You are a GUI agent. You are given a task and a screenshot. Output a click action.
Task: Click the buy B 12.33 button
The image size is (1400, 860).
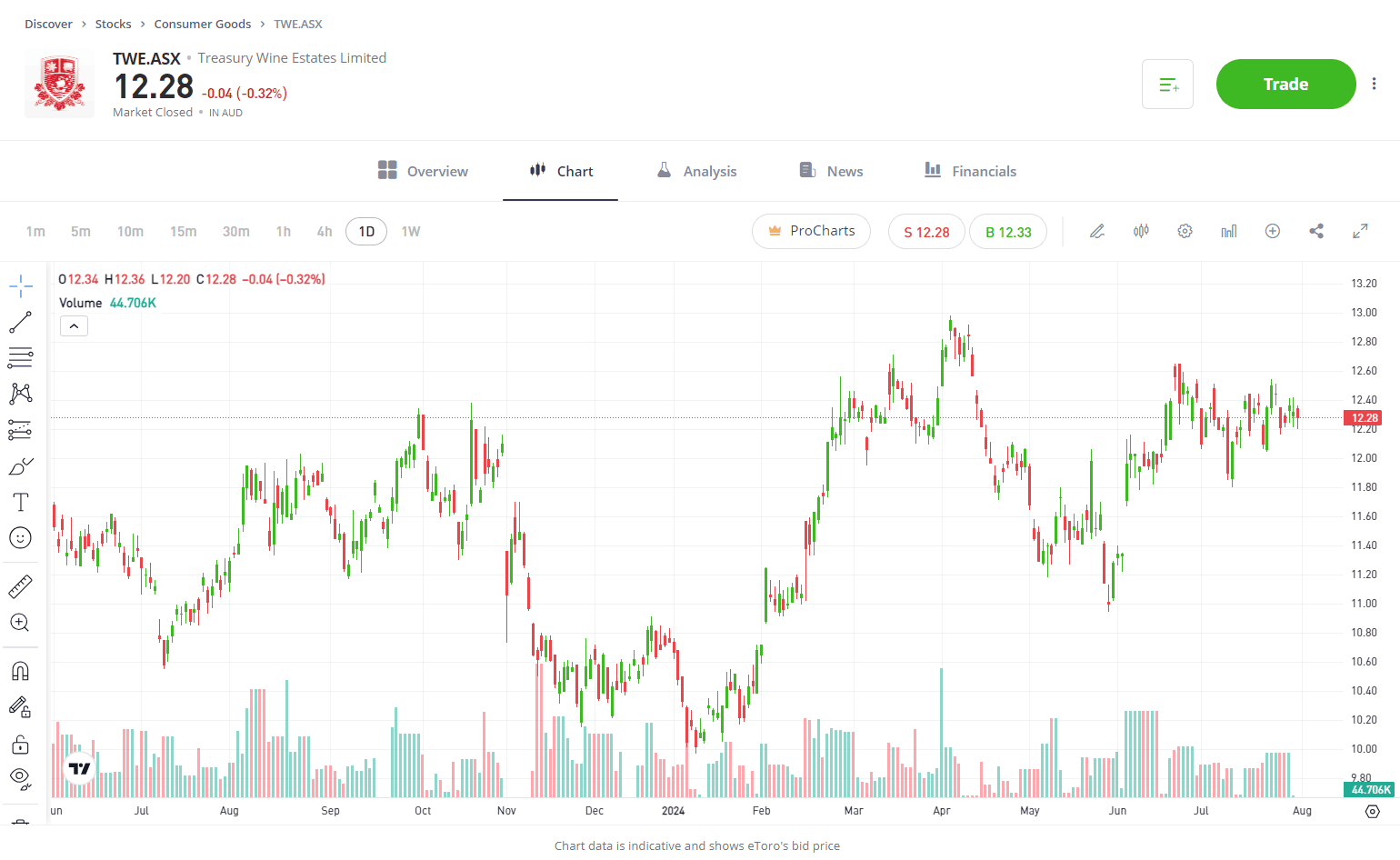coord(1008,232)
